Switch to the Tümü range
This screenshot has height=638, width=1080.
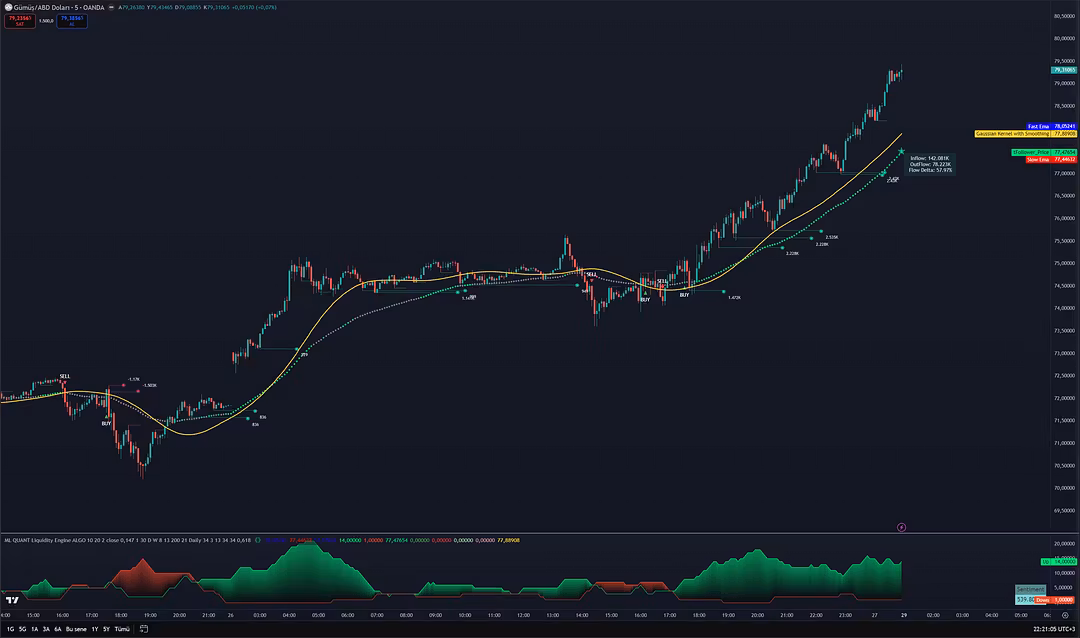tap(122, 629)
